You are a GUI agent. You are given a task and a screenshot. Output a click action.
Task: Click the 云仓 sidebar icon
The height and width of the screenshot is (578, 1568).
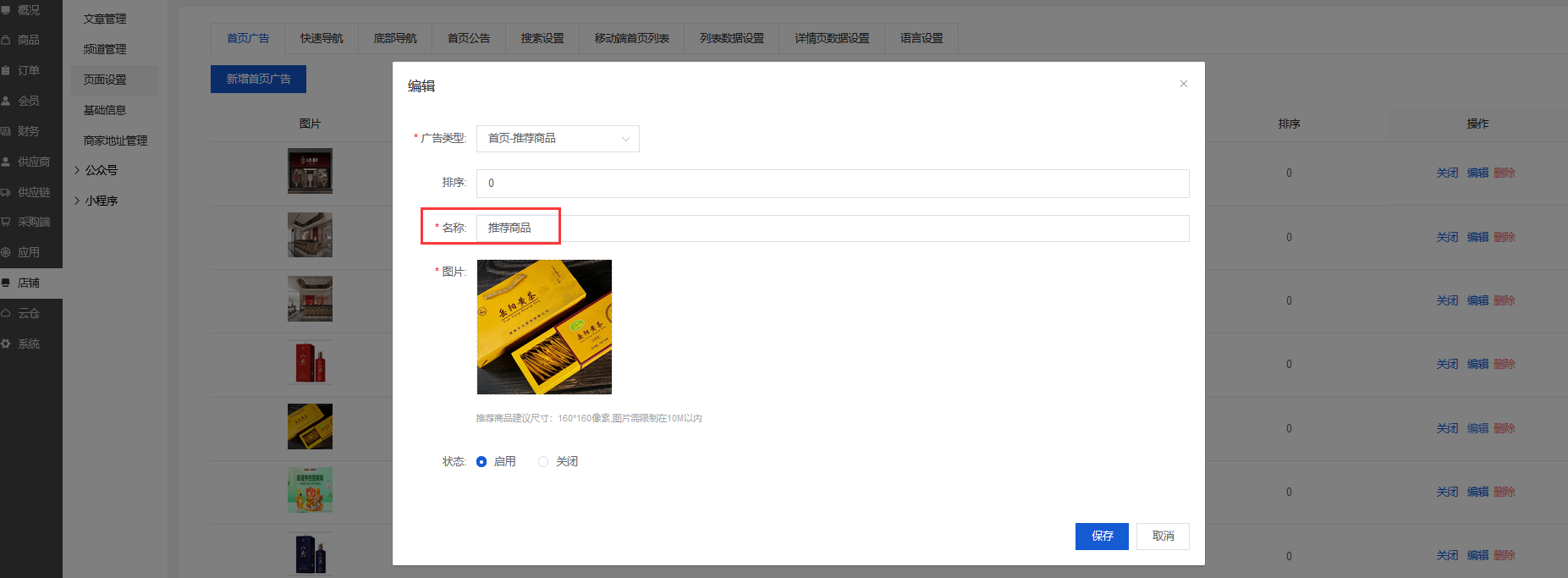[6, 313]
